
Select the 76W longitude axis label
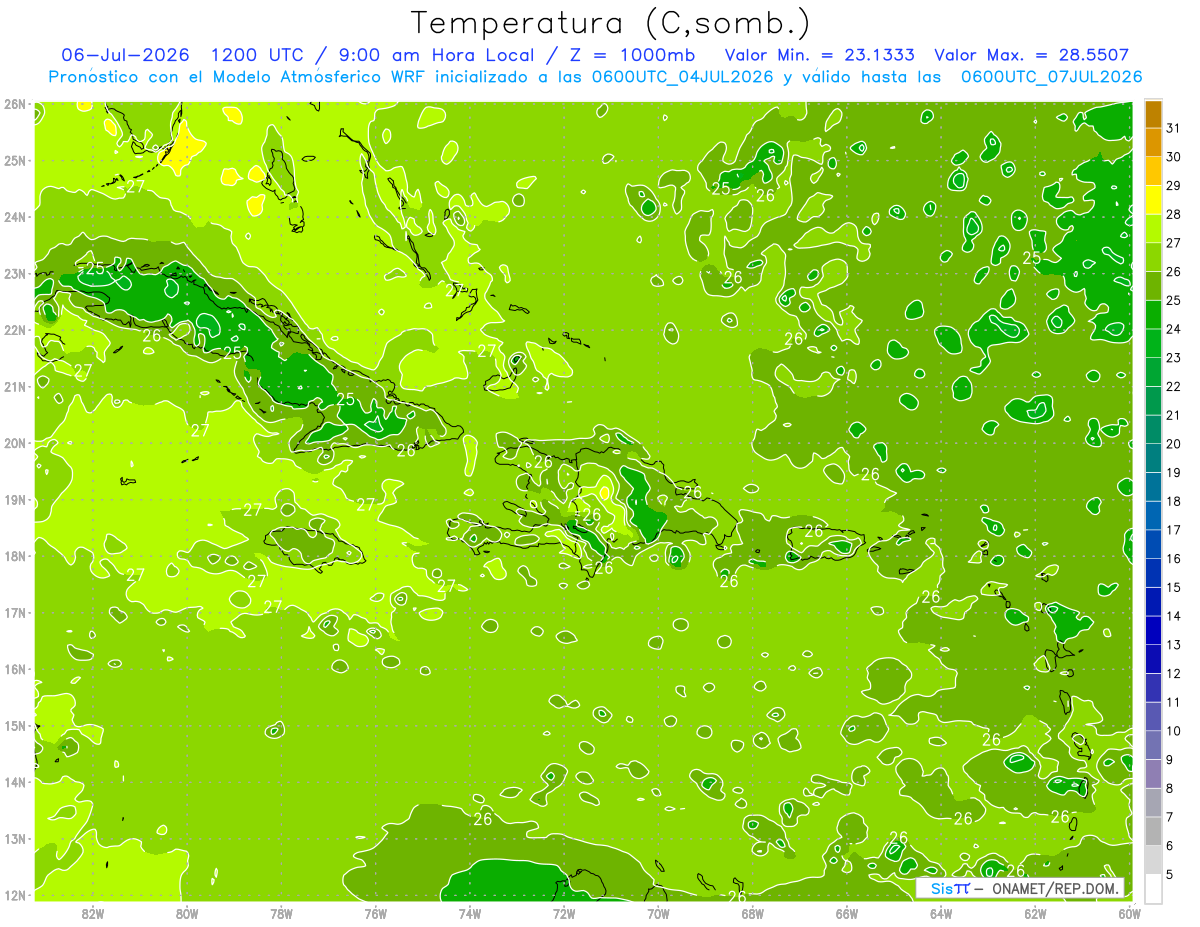[x=375, y=913]
